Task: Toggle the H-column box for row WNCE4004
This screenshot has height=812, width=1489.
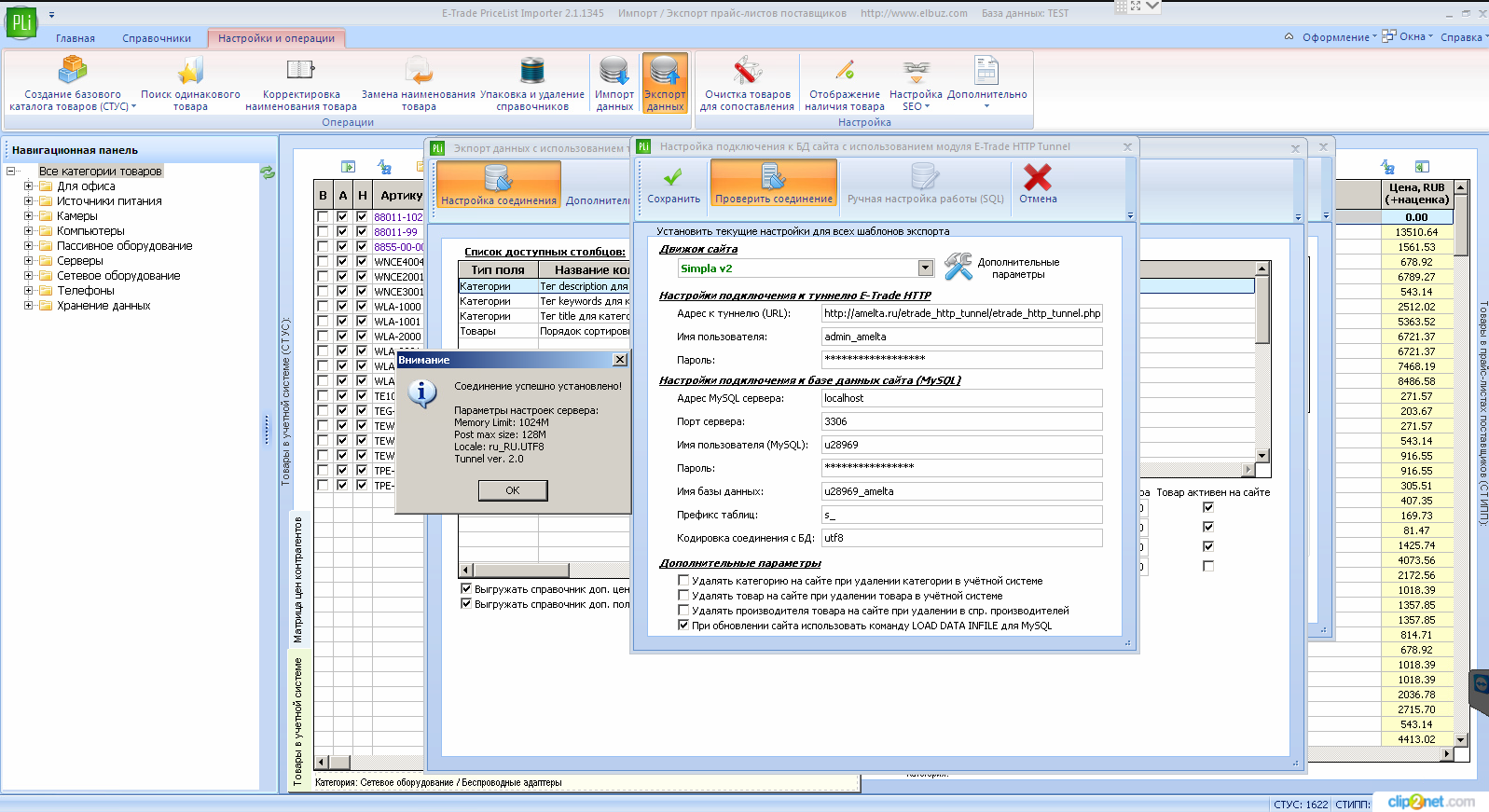Action: (x=362, y=262)
